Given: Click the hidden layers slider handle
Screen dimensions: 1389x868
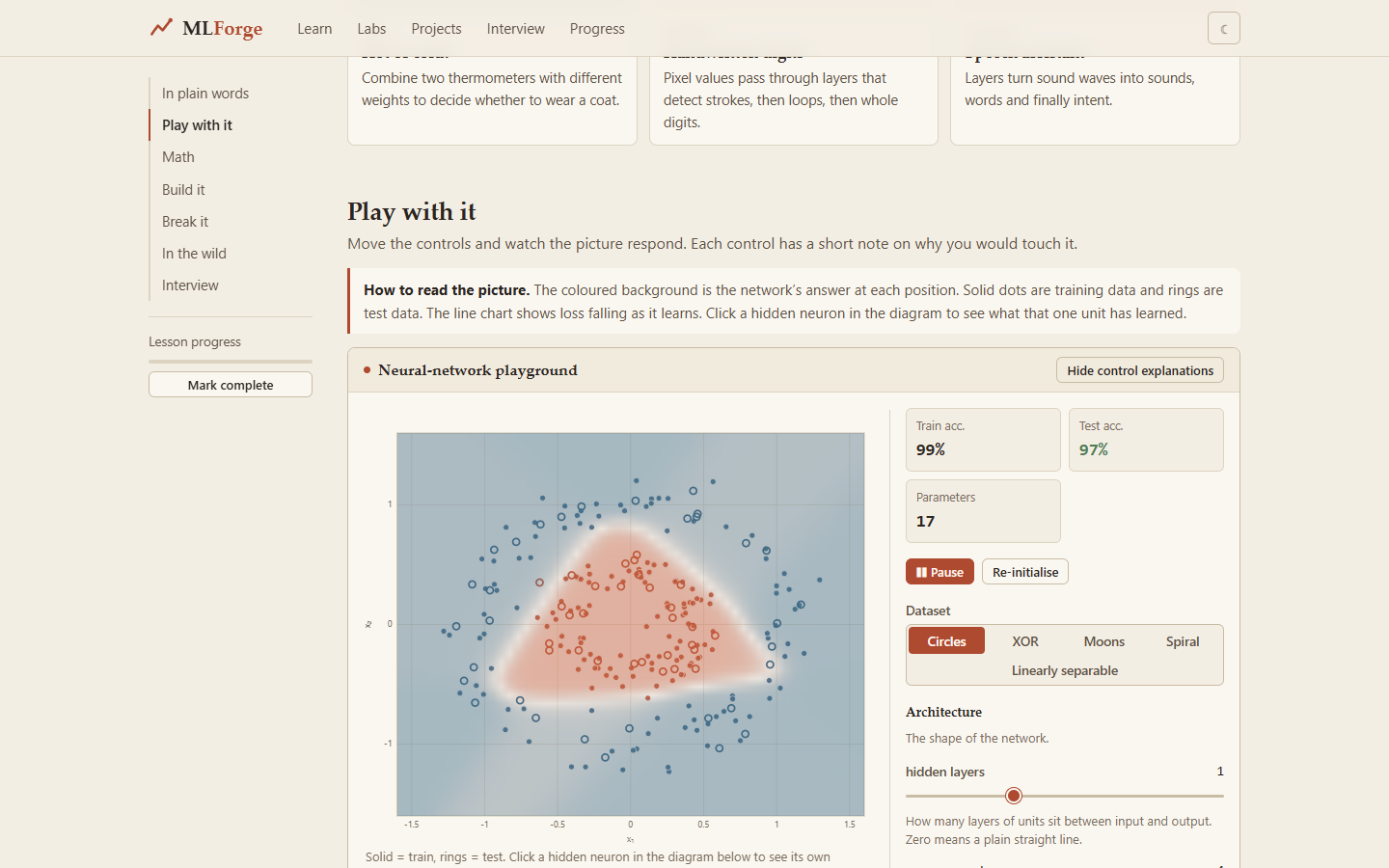Looking at the screenshot, I should tap(1013, 796).
